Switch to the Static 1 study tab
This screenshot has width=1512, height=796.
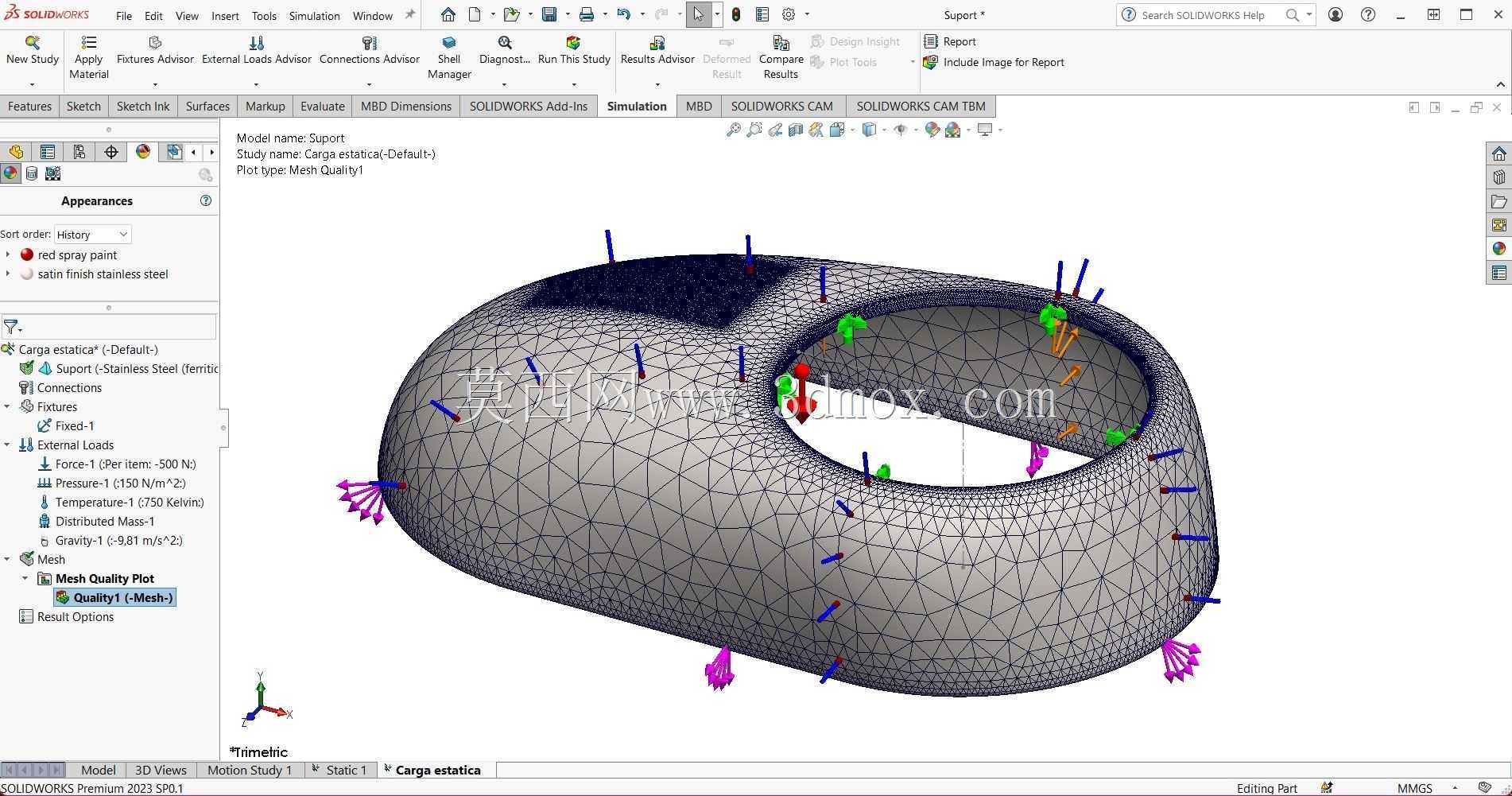[339, 770]
